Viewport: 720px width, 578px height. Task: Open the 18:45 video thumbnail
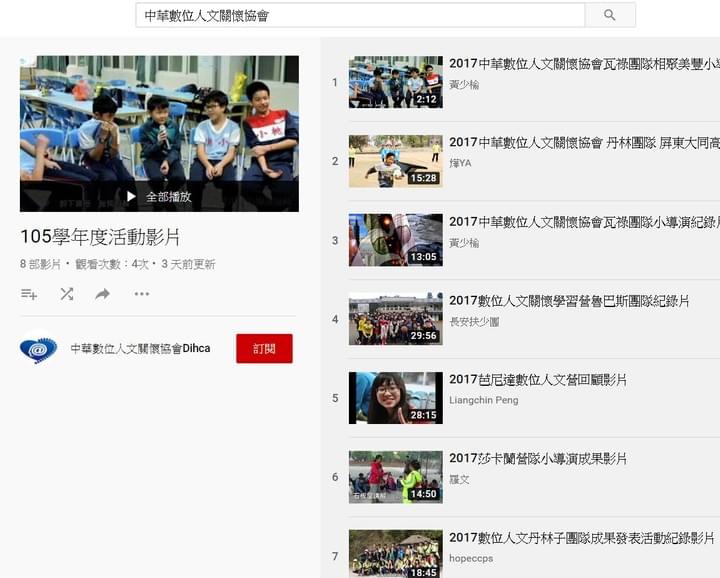point(396,554)
